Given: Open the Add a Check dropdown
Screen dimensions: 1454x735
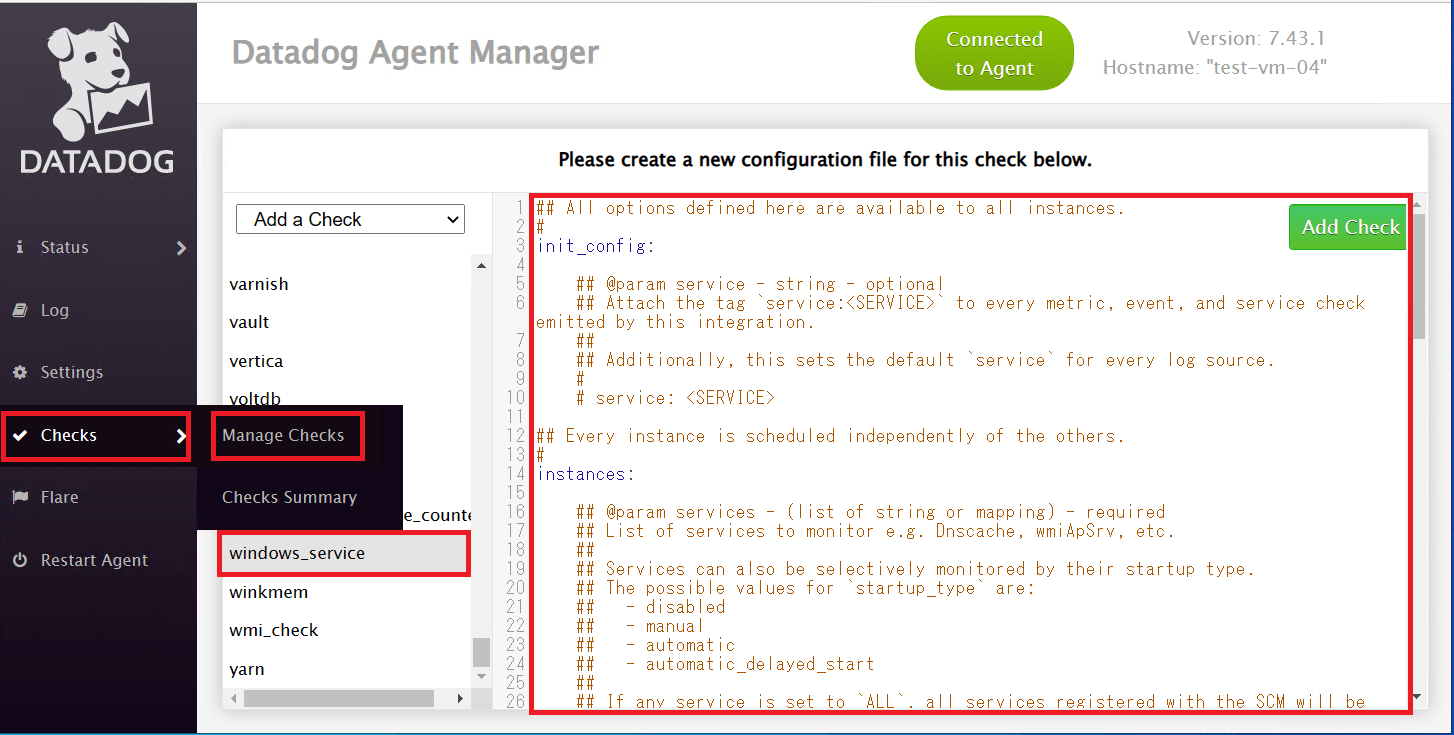Looking at the screenshot, I should click(350, 219).
